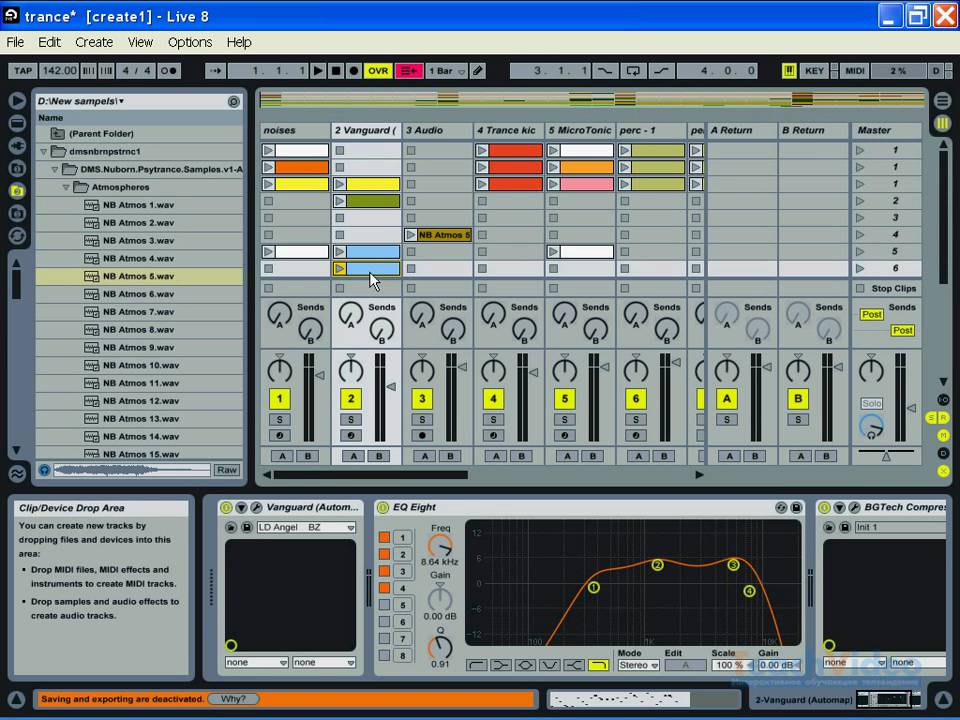Click the transport Play button
This screenshot has width=960, height=720.
[x=318, y=71]
